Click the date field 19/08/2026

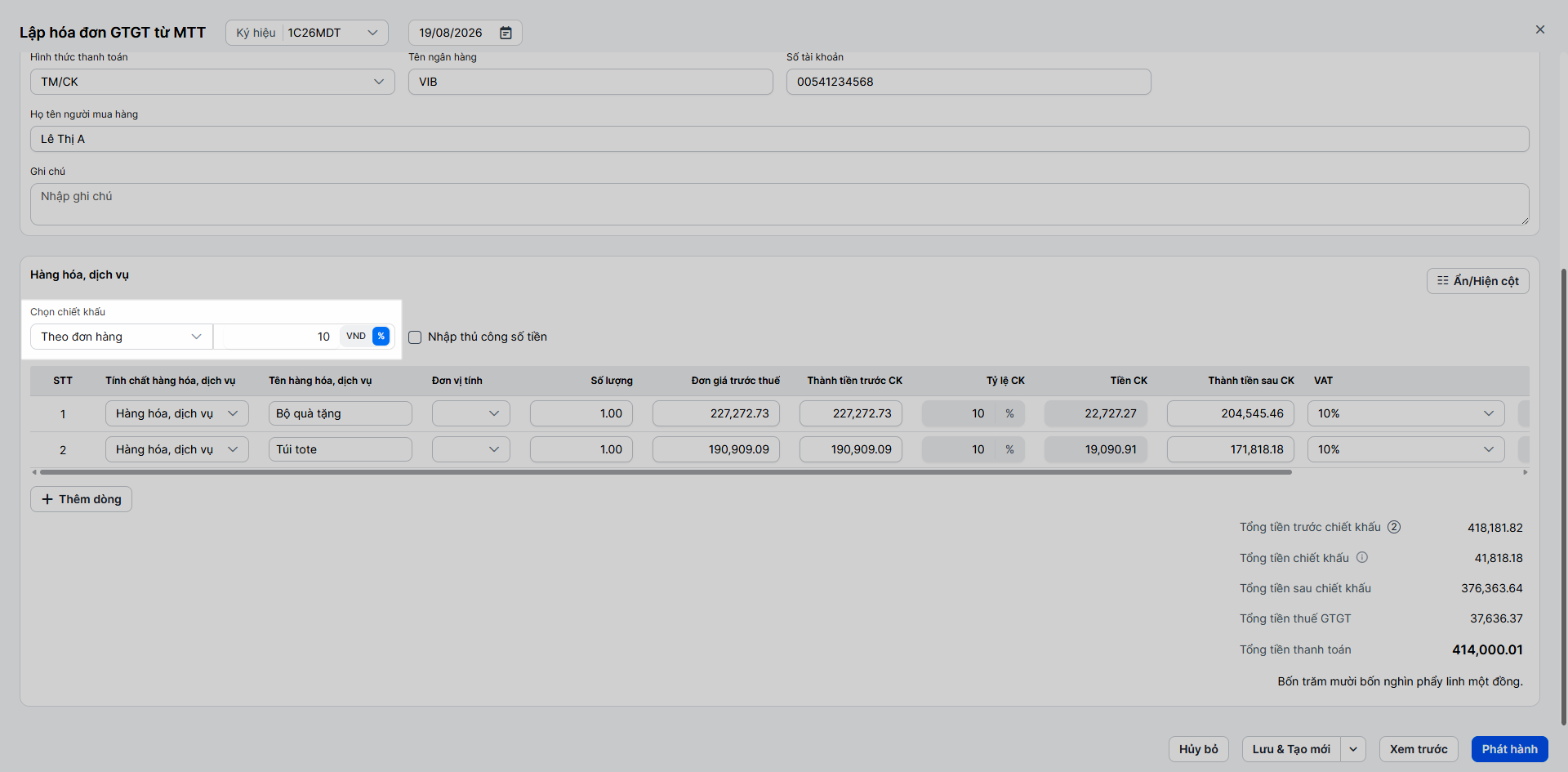pyautogui.click(x=465, y=33)
